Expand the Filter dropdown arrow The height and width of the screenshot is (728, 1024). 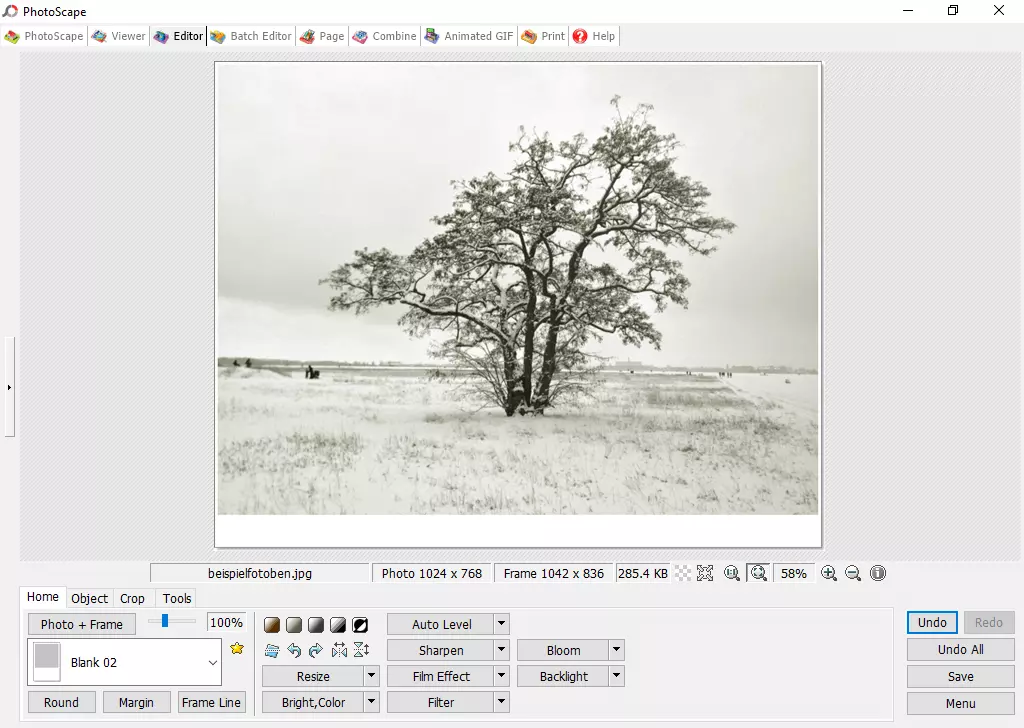coord(502,702)
